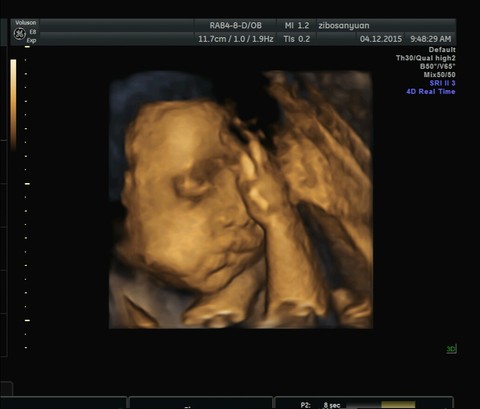The image size is (480, 409).
Task: Click the 11.7cm / 1.0 / 1.9Hz depth readout
Action: point(236,39)
